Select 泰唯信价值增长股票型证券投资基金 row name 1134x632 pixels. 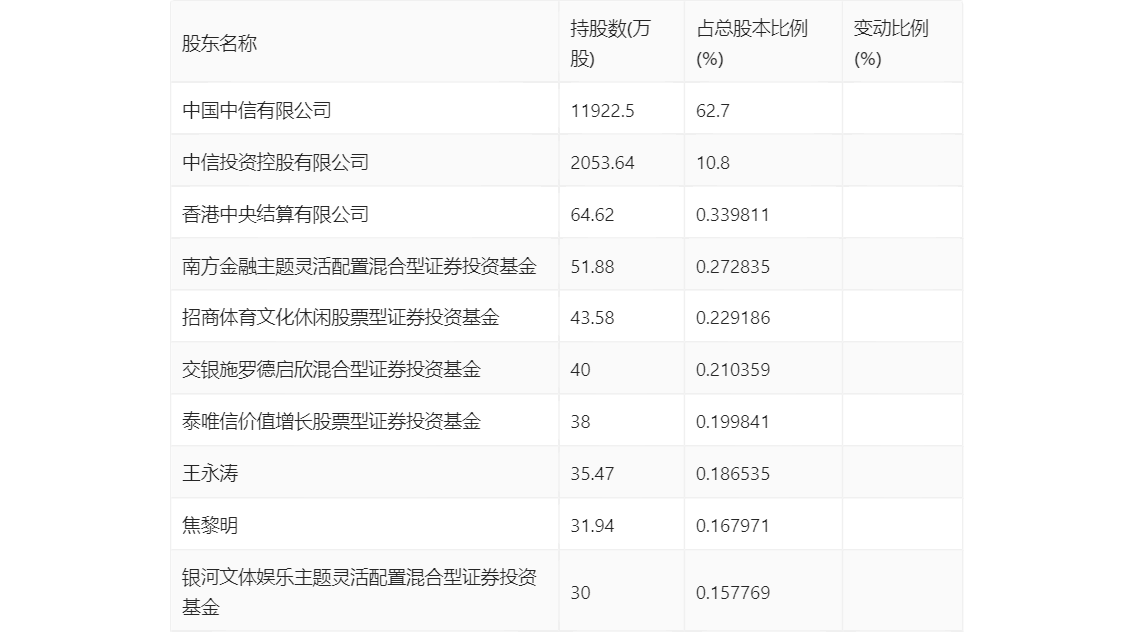pyautogui.click(x=331, y=421)
